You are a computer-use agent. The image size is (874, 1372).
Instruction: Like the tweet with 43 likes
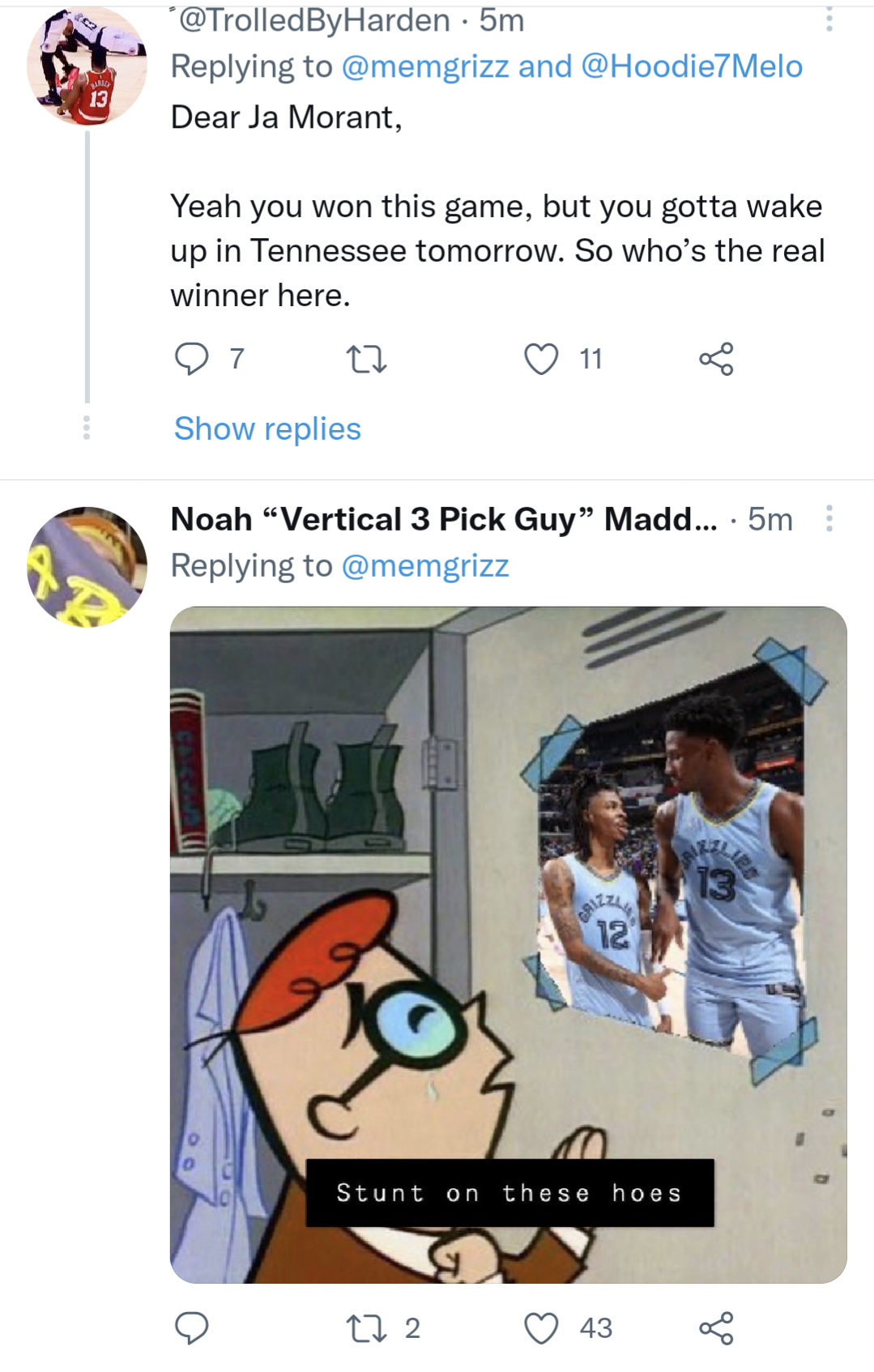pyautogui.click(x=541, y=1328)
